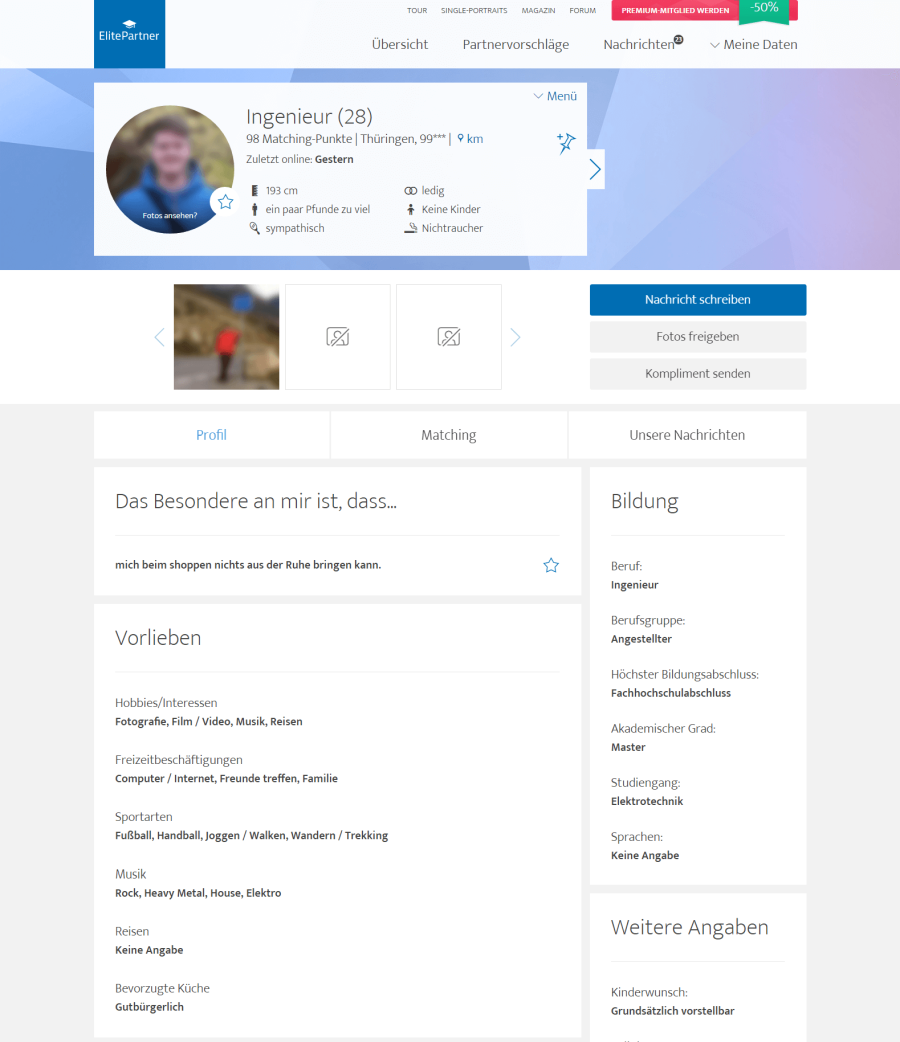
Task: Show previous photos with left gallery arrow
Action: [160, 337]
